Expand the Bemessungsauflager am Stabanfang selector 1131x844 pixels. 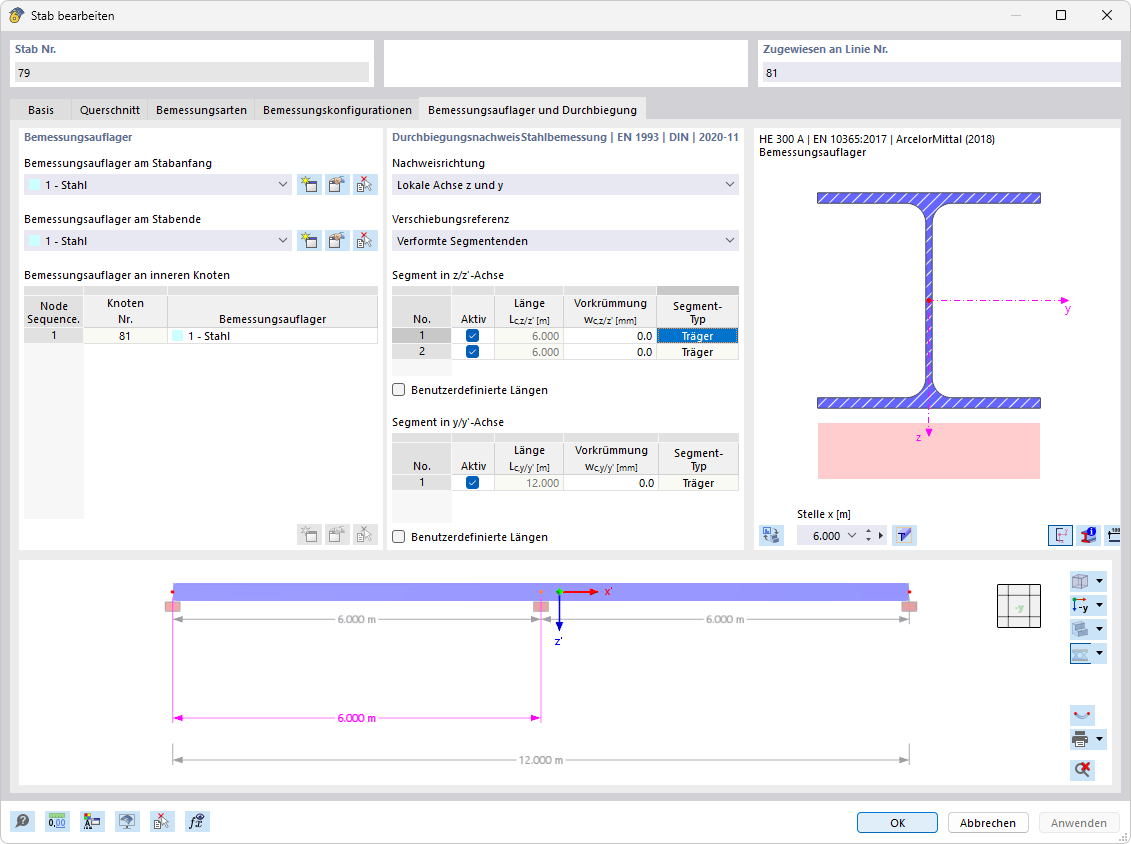[x=280, y=184]
